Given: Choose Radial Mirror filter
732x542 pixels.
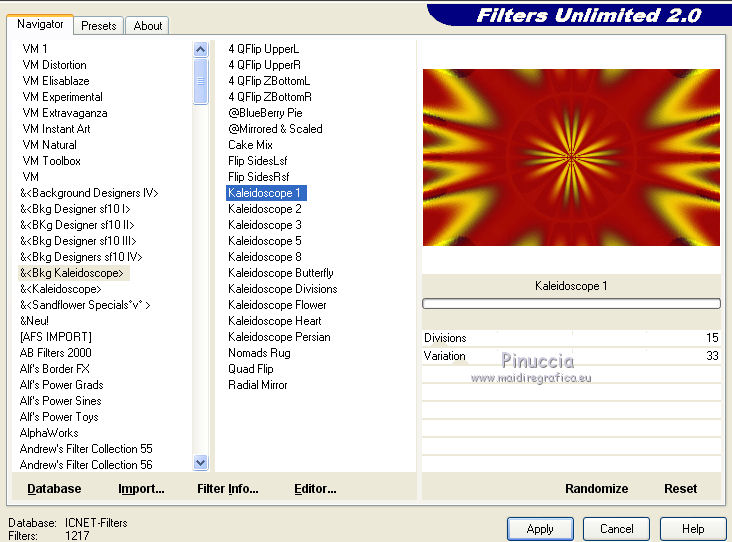Looking at the screenshot, I should 258,385.
